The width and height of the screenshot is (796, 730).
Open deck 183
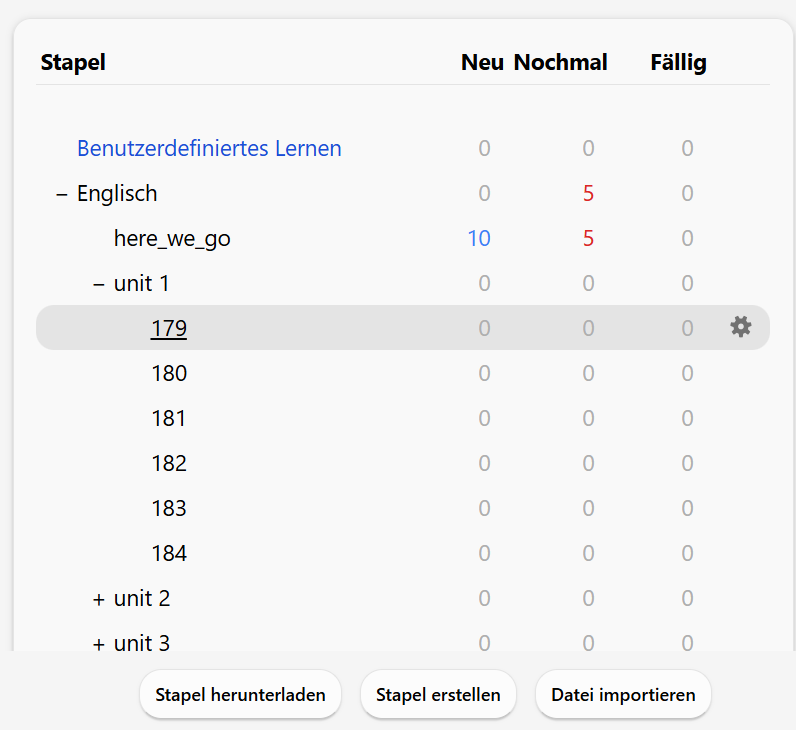[x=169, y=508]
